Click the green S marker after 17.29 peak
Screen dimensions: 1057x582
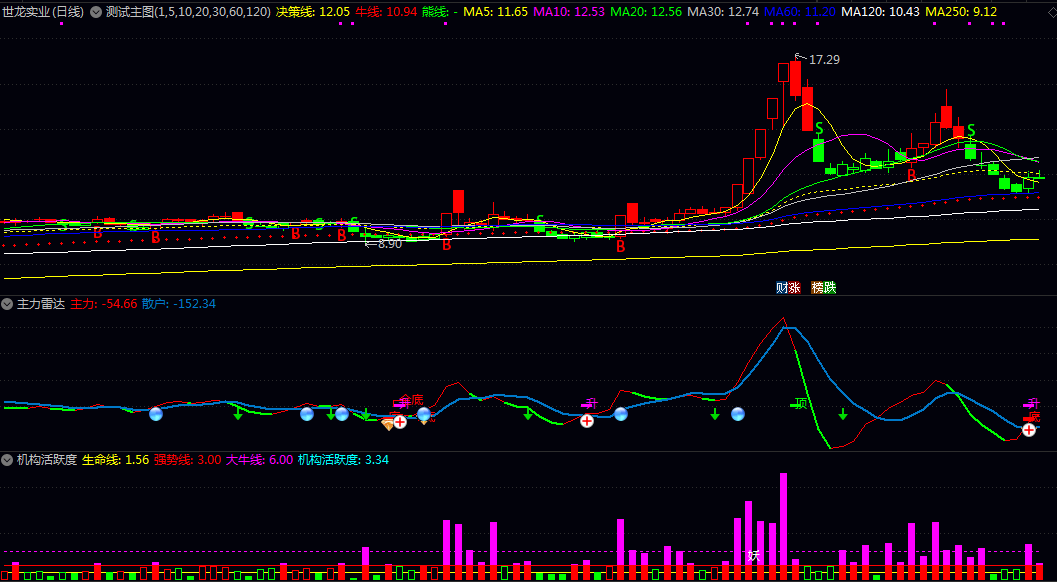819,127
